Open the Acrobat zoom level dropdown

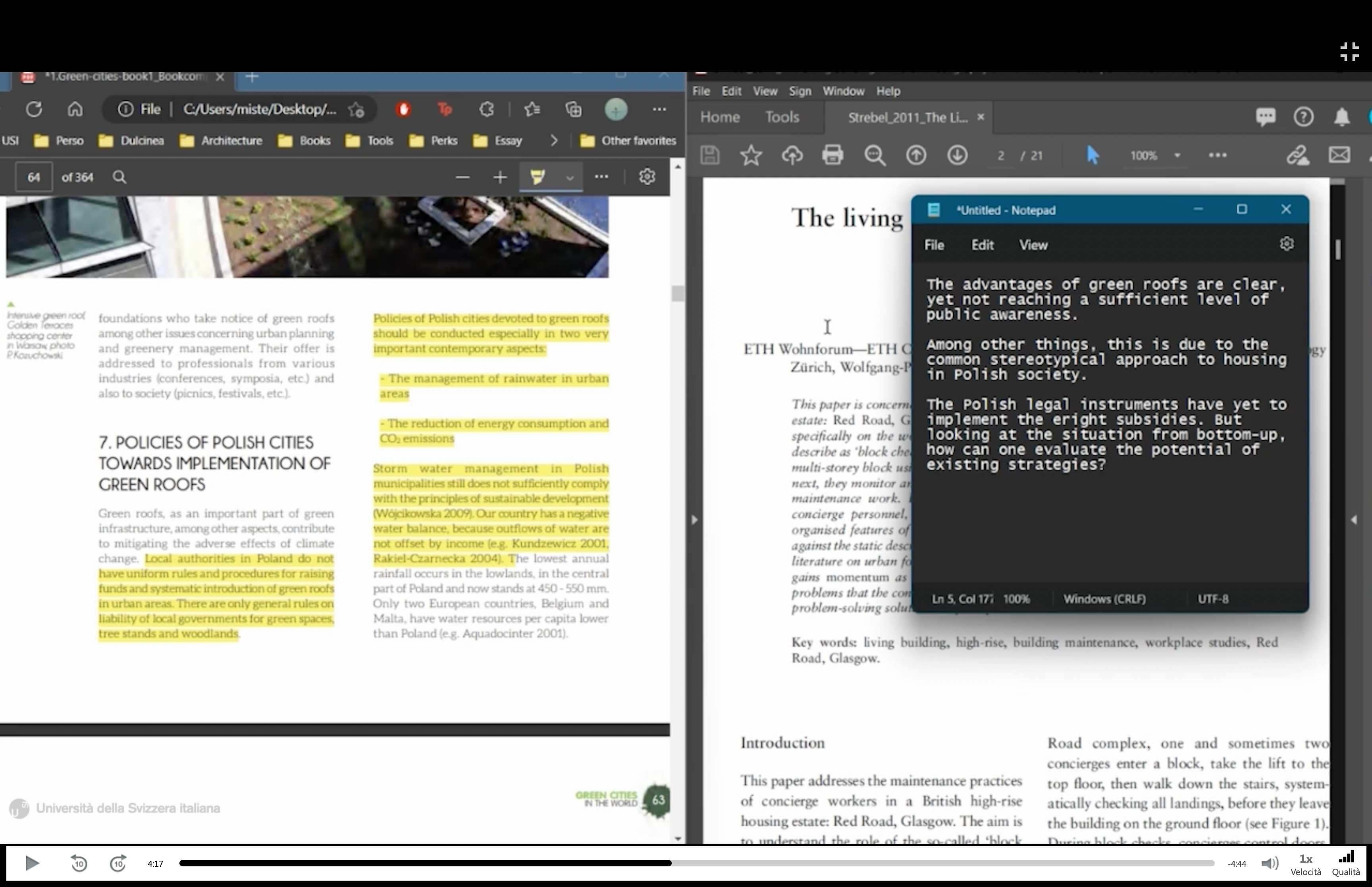pos(1177,156)
